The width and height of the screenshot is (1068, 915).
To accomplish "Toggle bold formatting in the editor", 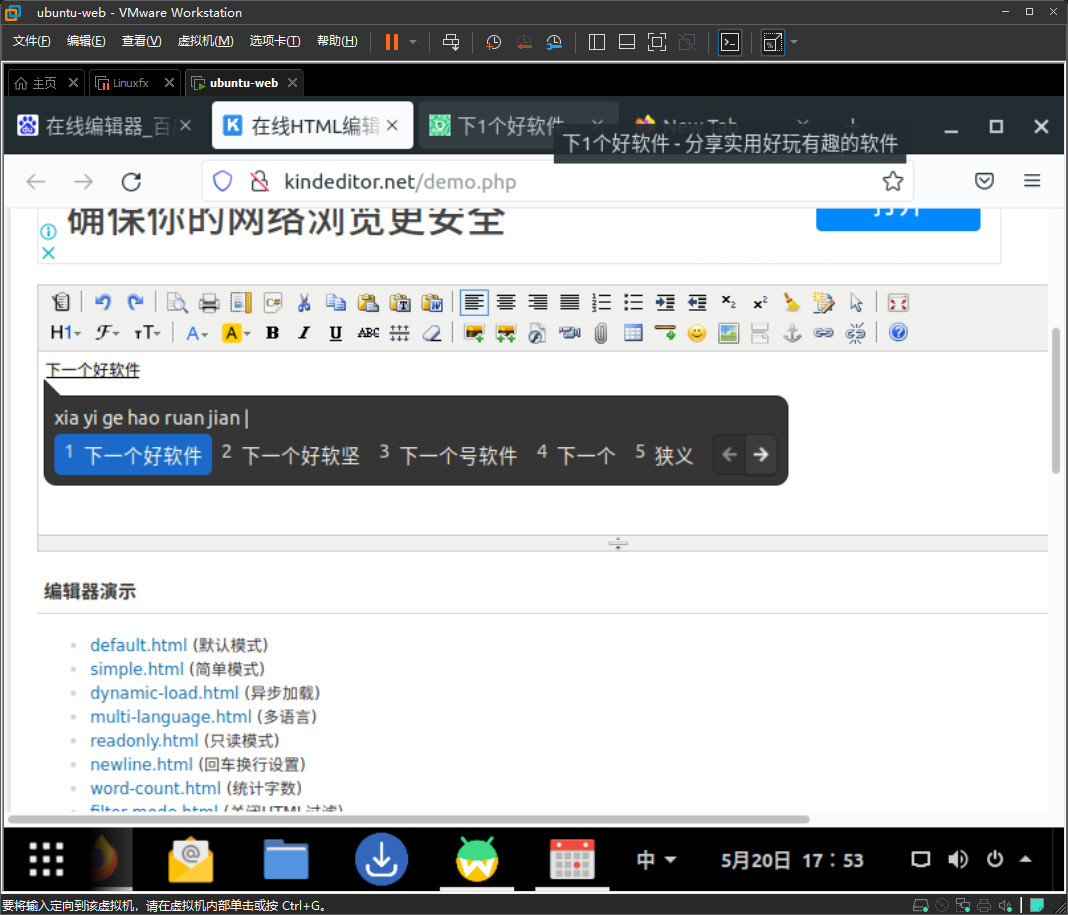I will tap(272, 333).
